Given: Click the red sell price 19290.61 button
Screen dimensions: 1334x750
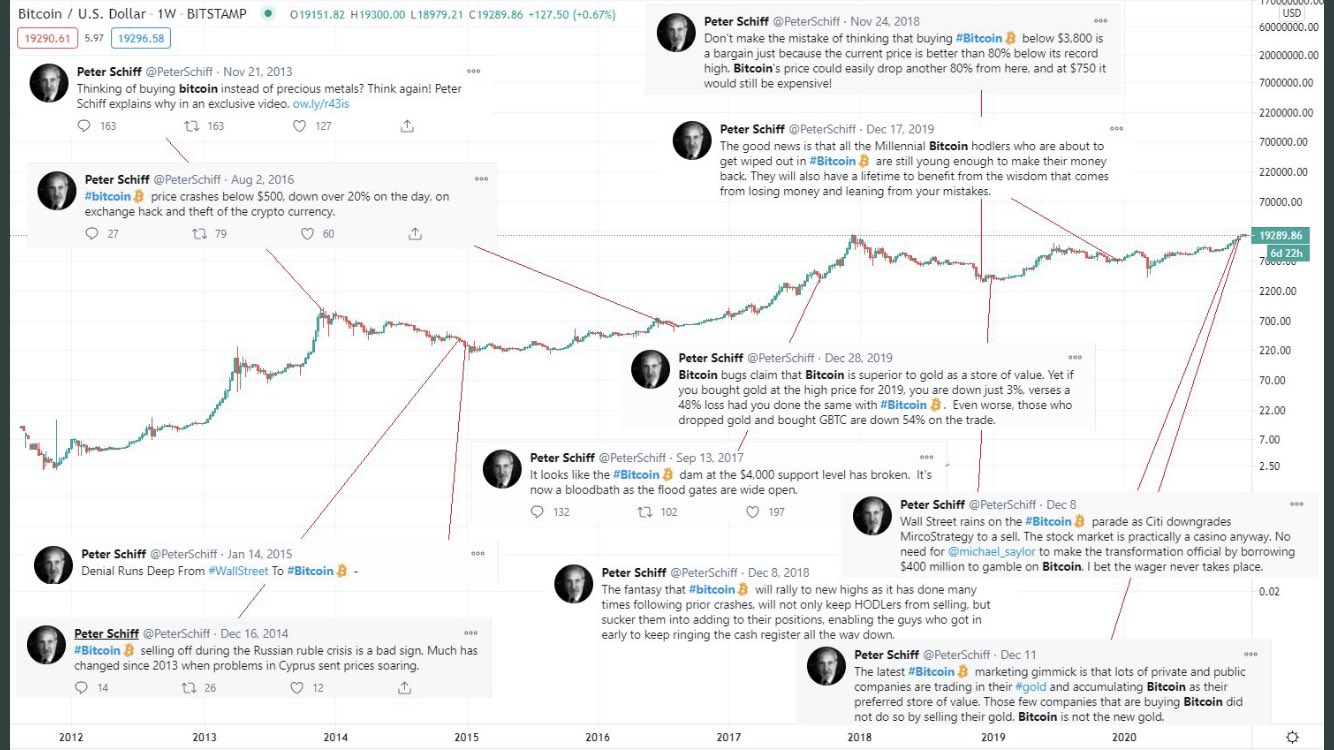Looking at the screenshot, I should [41, 39].
